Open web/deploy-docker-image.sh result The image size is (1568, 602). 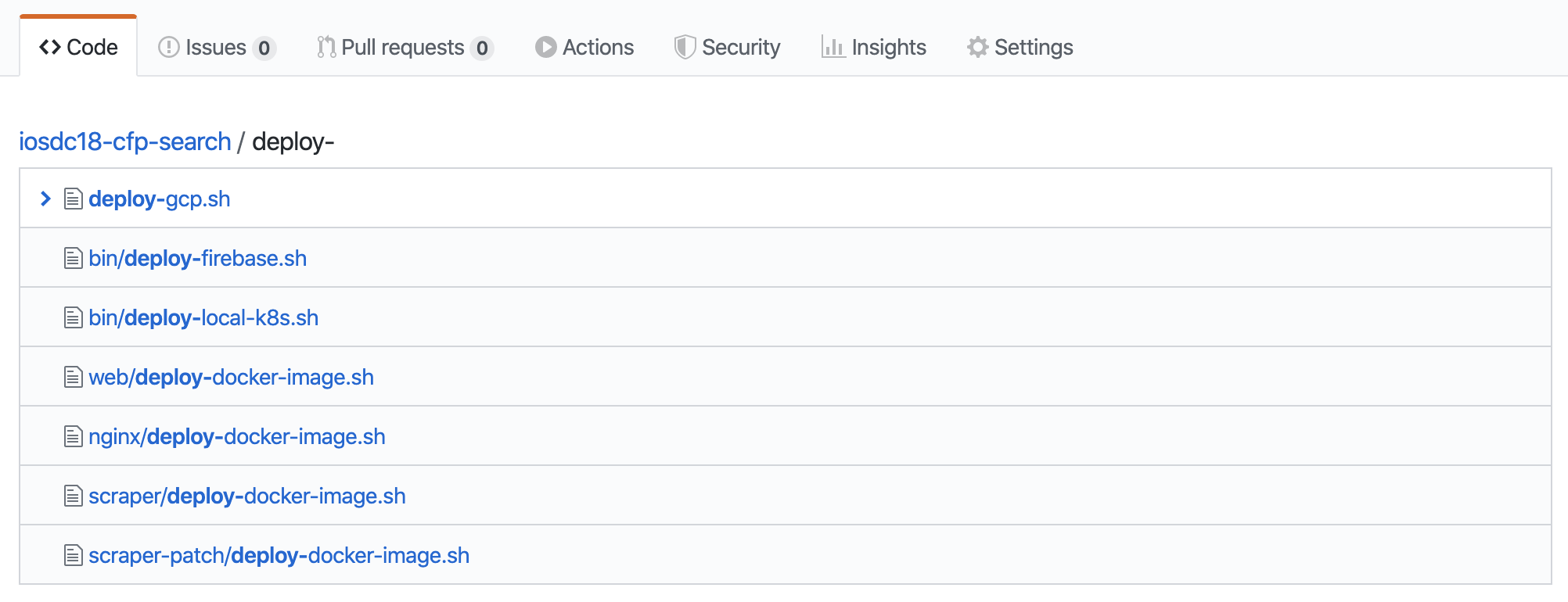coord(231,378)
